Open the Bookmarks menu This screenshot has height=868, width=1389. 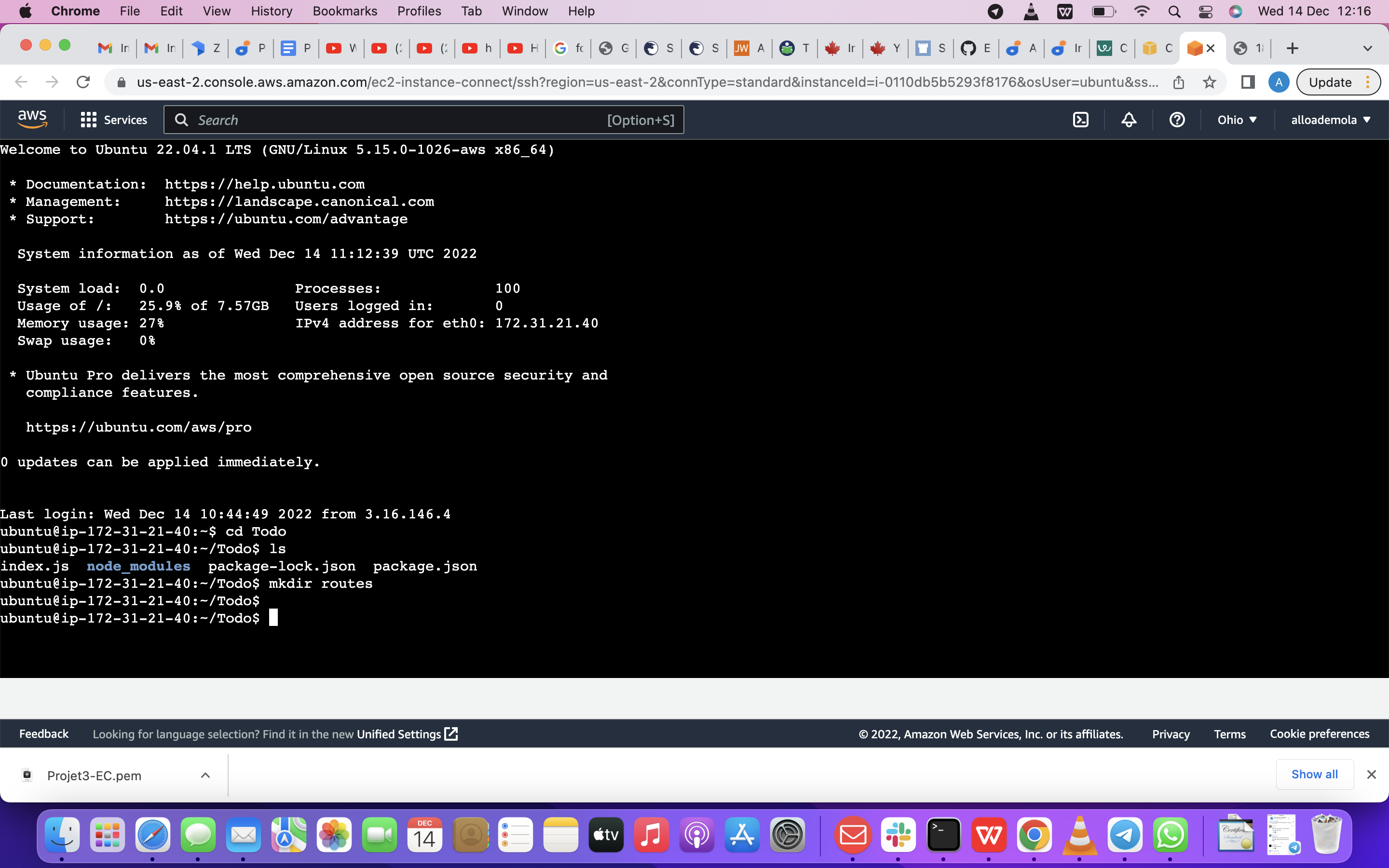(345, 11)
